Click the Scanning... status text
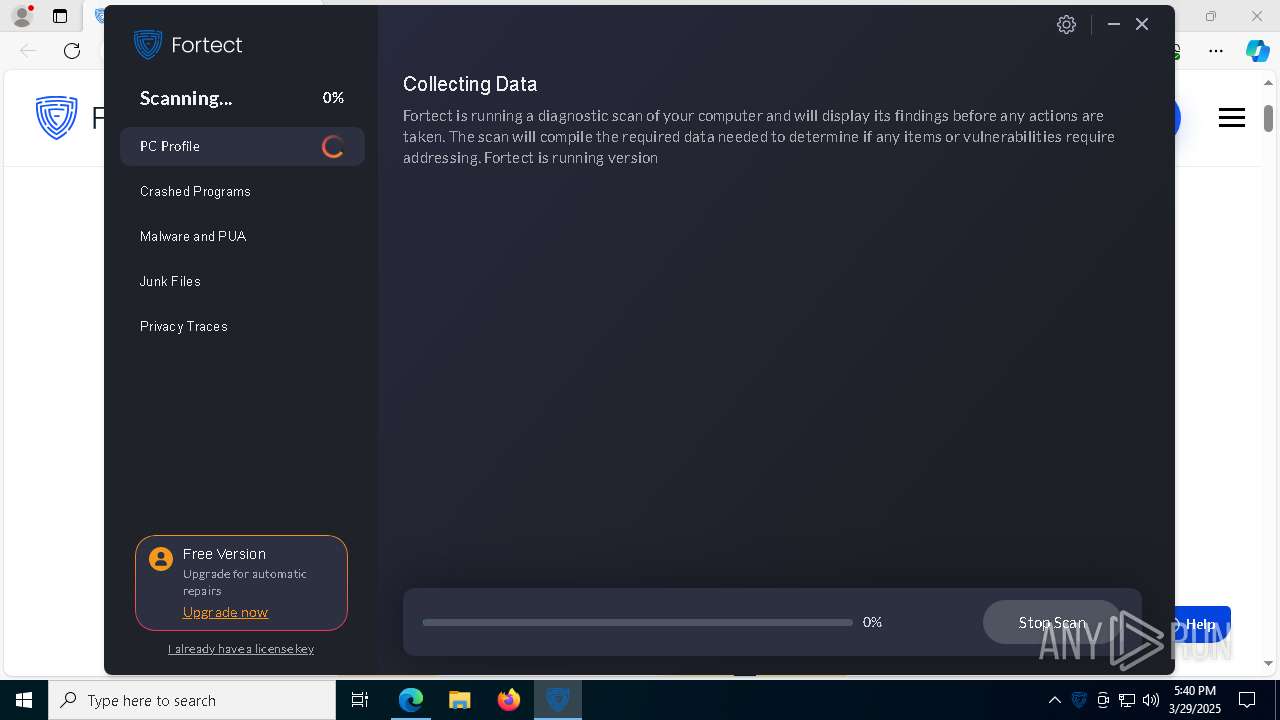This screenshot has width=1280, height=720. click(x=186, y=98)
